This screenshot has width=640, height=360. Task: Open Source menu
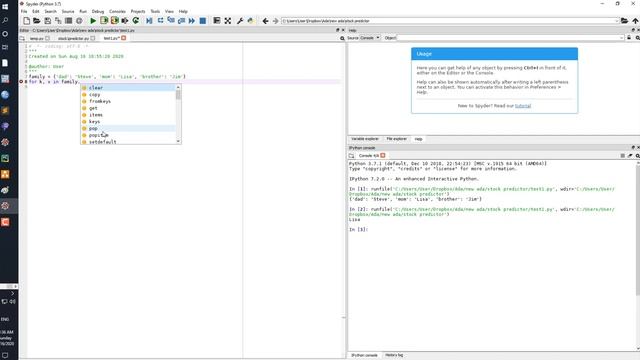[x=68, y=11]
